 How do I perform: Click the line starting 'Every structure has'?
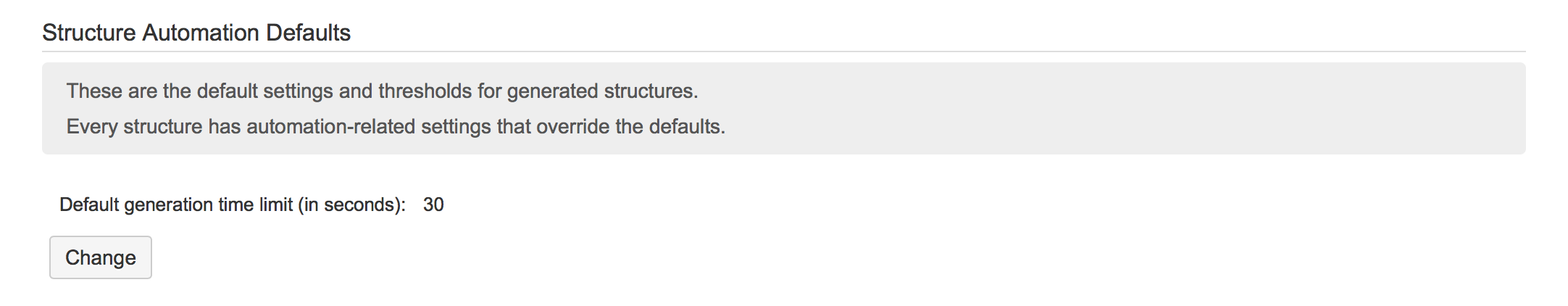coord(396,127)
